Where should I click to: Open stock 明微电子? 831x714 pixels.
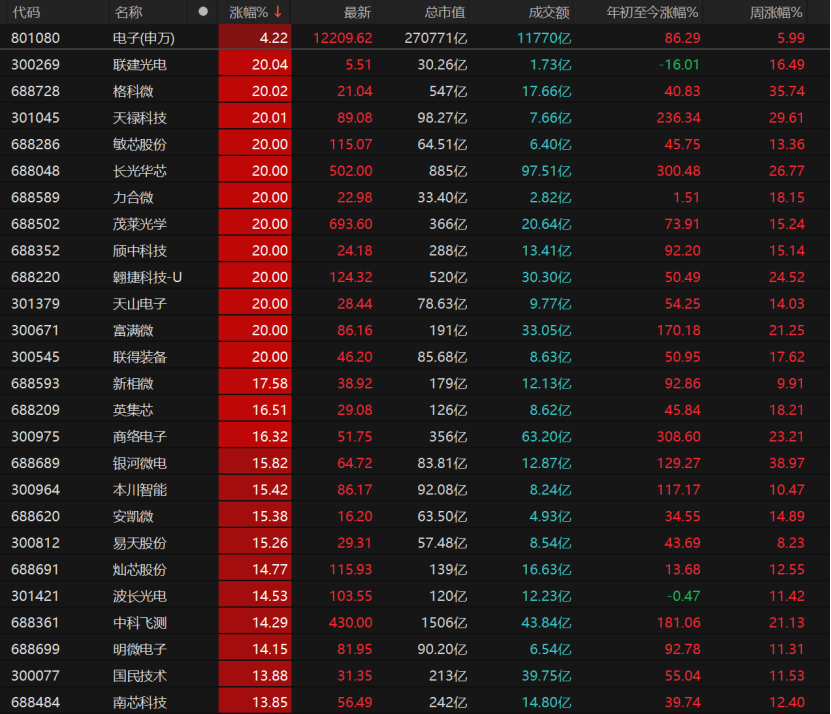click(140, 649)
